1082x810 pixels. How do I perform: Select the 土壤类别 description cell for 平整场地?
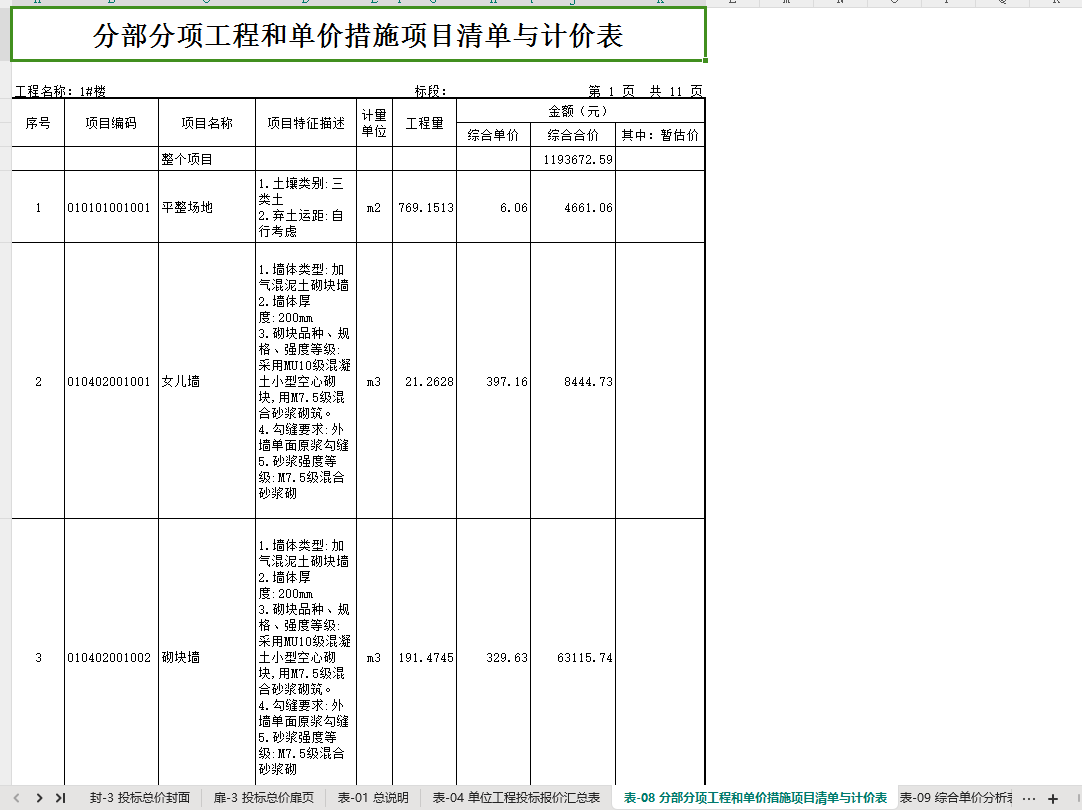point(306,207)
